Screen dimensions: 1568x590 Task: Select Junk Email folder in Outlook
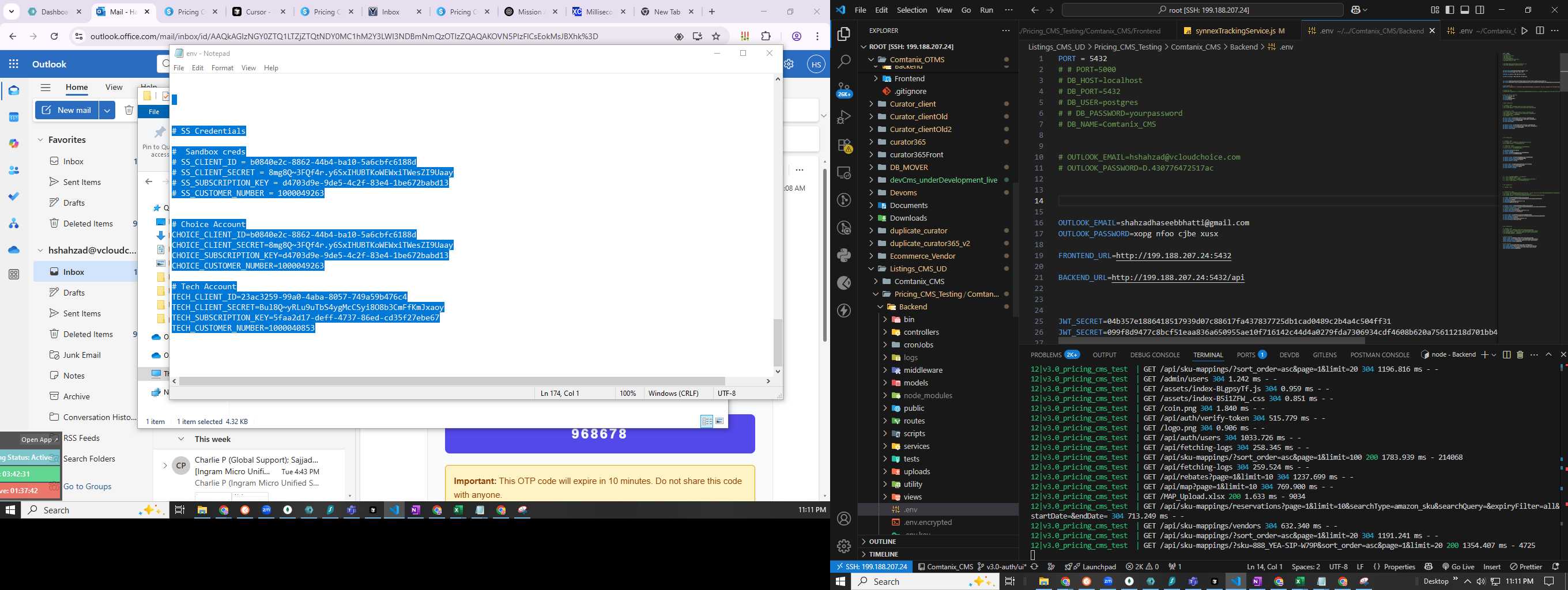point(82,354)
